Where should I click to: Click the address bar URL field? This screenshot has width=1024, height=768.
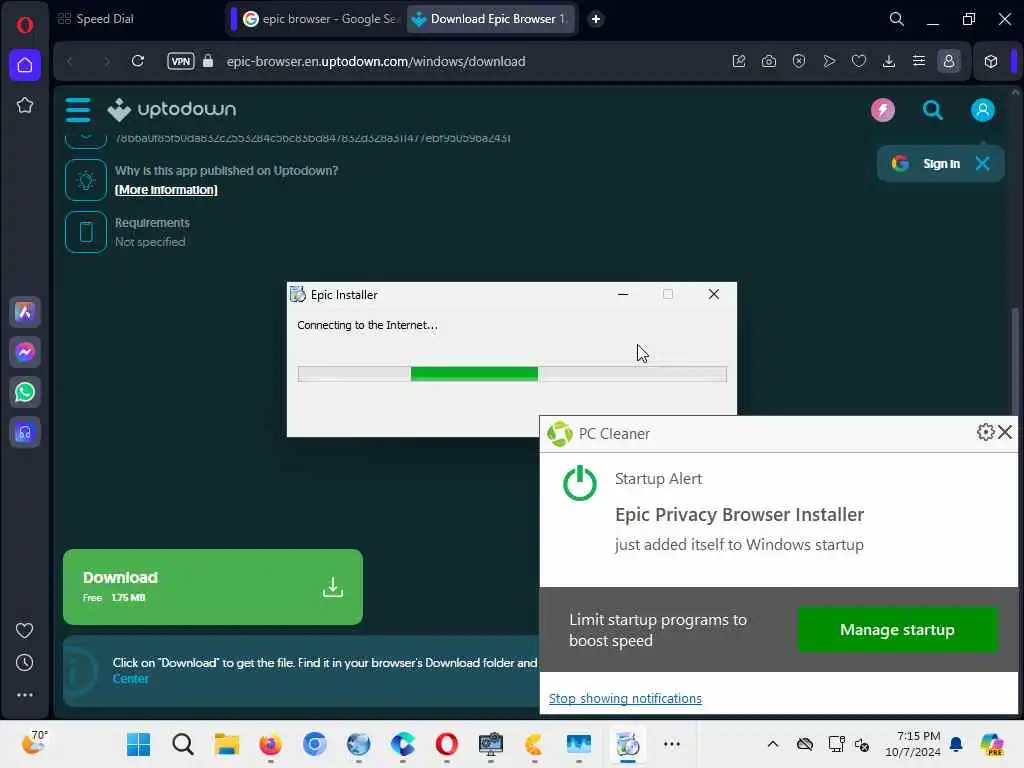point(376,61)
